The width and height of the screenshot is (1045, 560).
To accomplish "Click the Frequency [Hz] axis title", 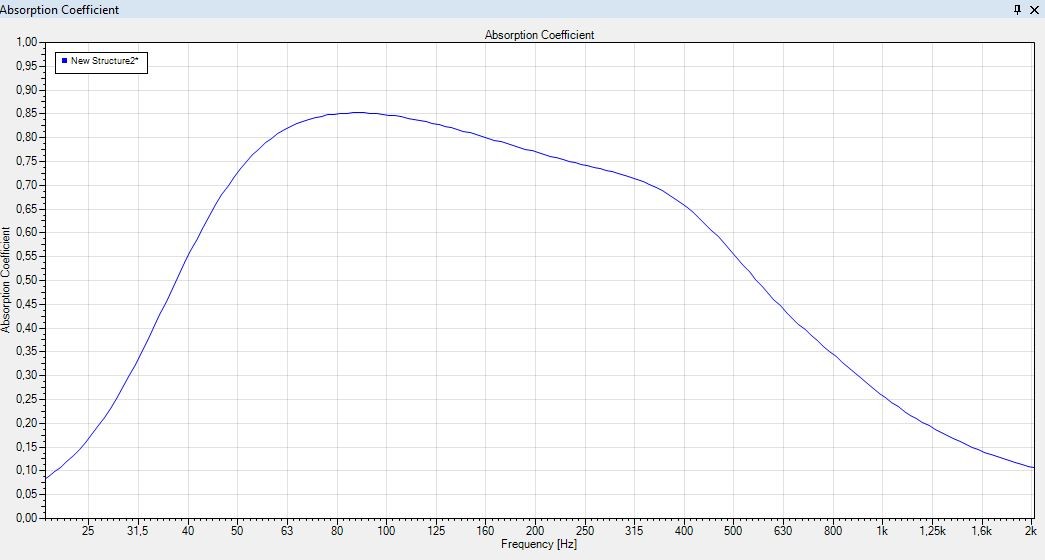I will [x=539, y=544].
